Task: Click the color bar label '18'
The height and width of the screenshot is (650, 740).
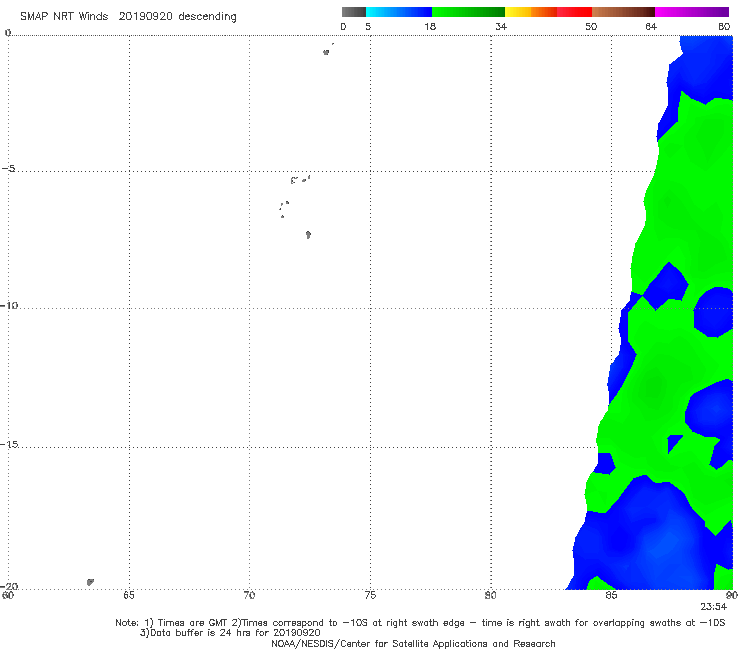Action: point(430,26)
